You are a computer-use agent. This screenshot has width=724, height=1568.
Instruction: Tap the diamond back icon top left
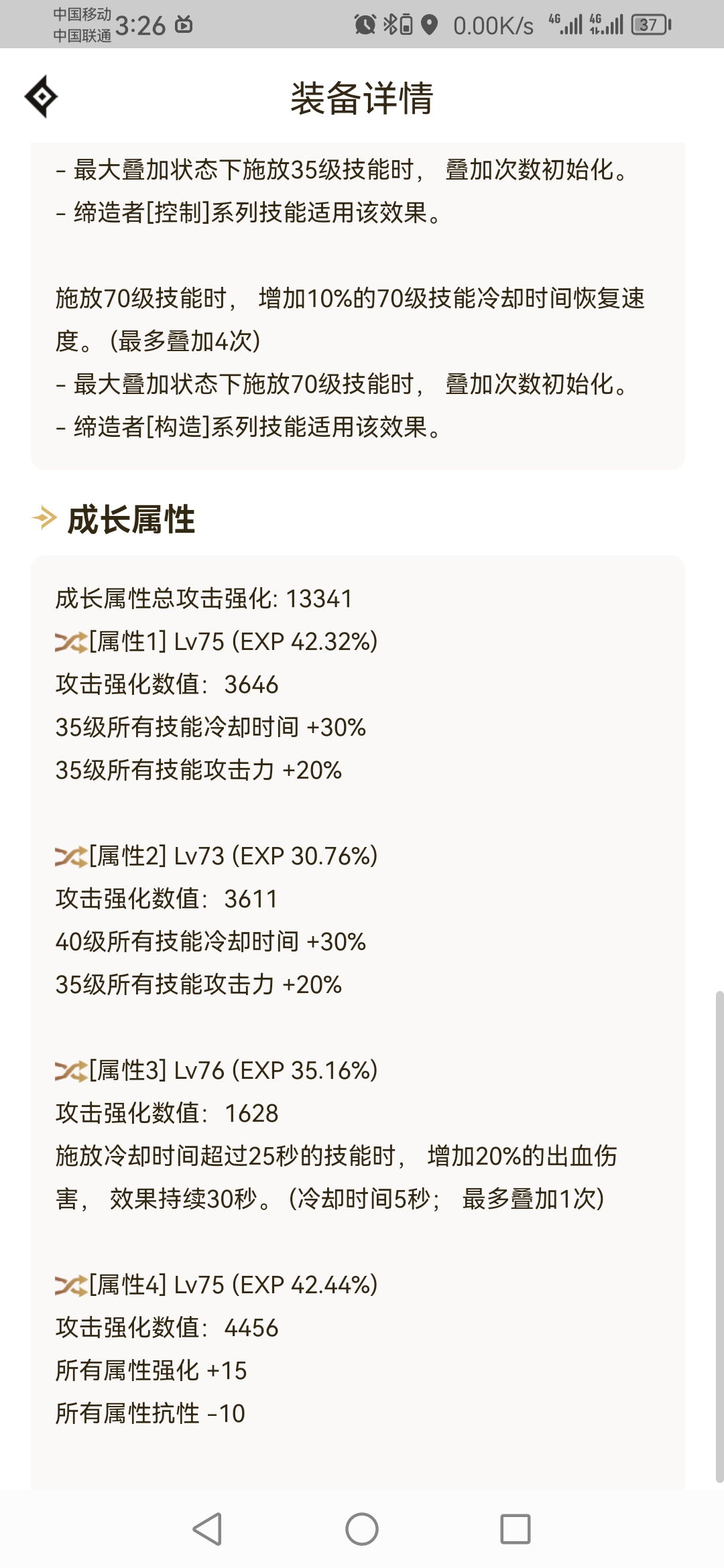pos(41,97)
